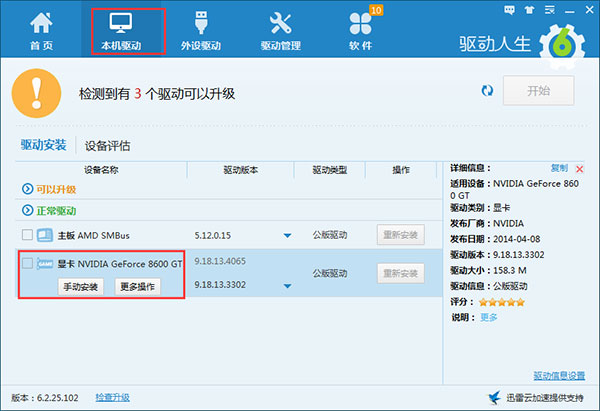Click the 驱动版本 column header
The image size is (600, 411).
coord(241,170)
